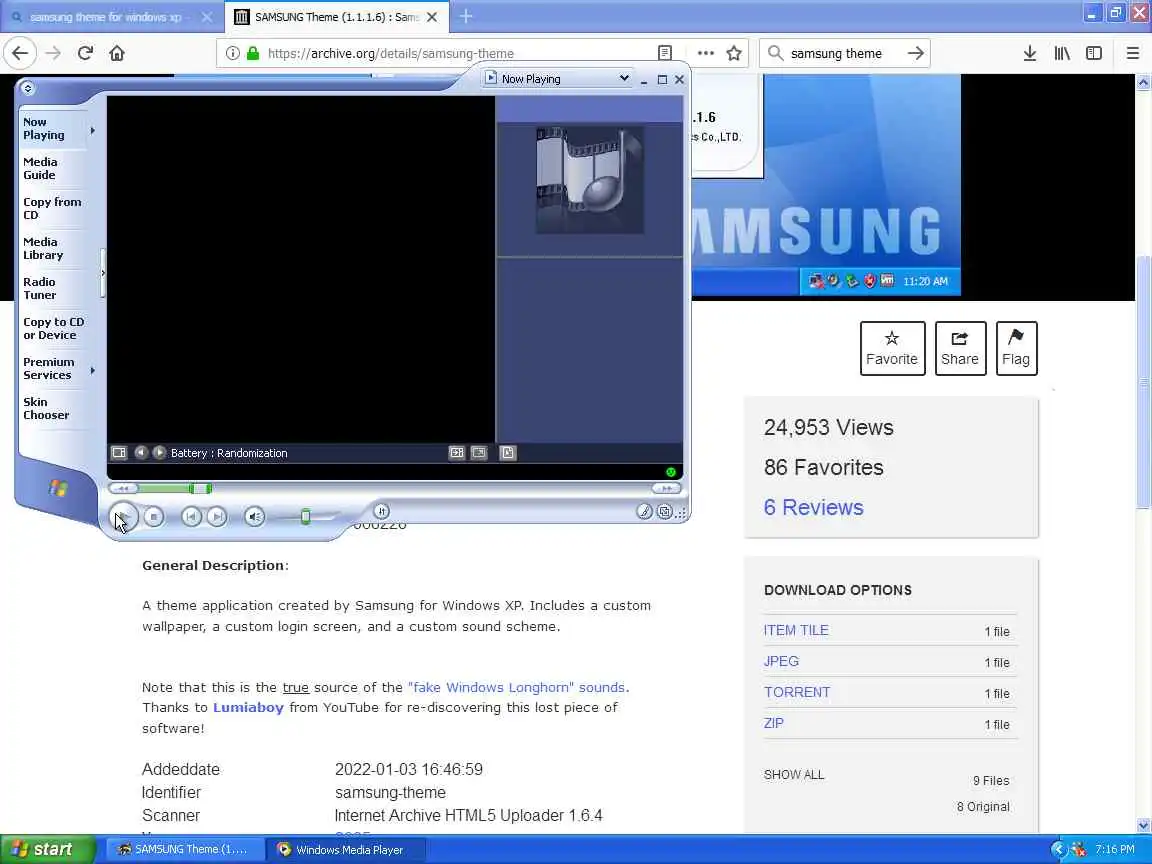Click the media information page icon
The height and width of the screenshot is (864, 1152).
(508, 453)
